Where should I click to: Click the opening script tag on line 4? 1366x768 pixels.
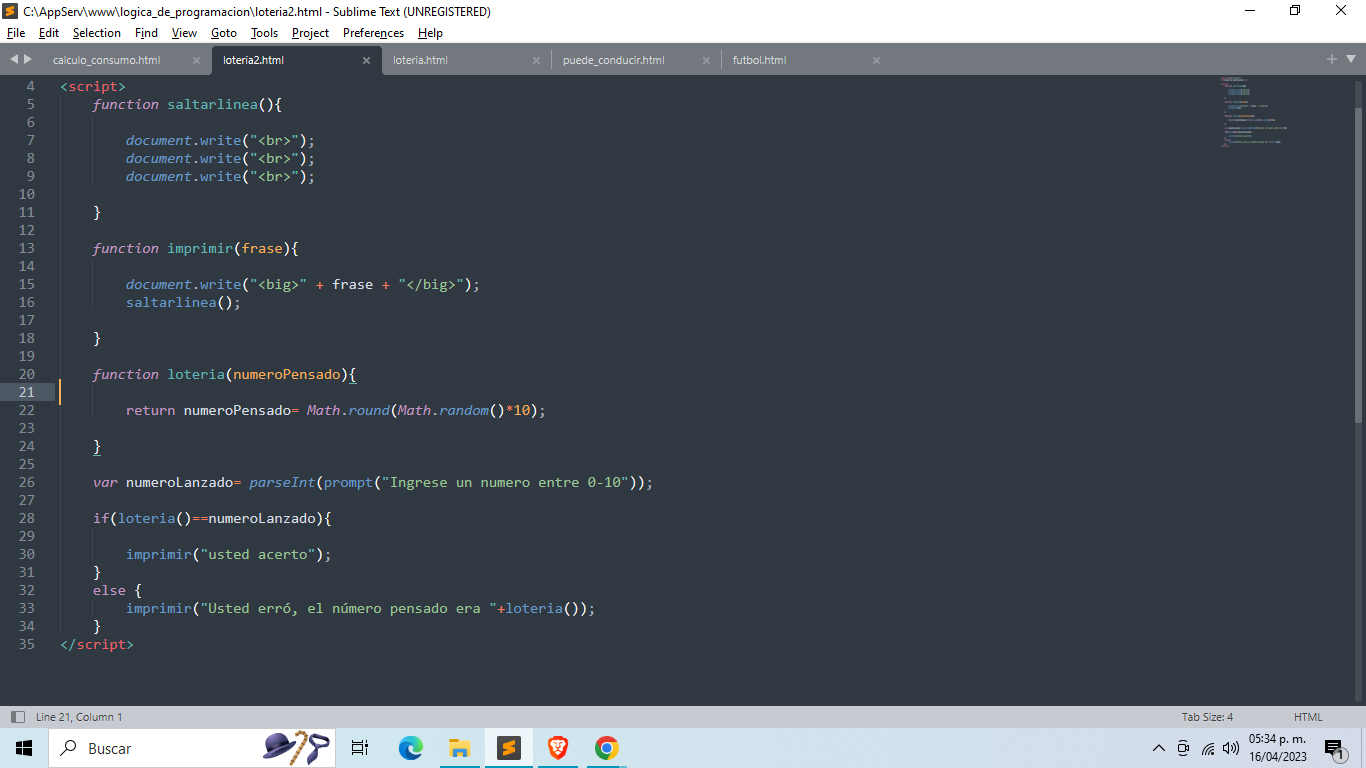[93, 86]
